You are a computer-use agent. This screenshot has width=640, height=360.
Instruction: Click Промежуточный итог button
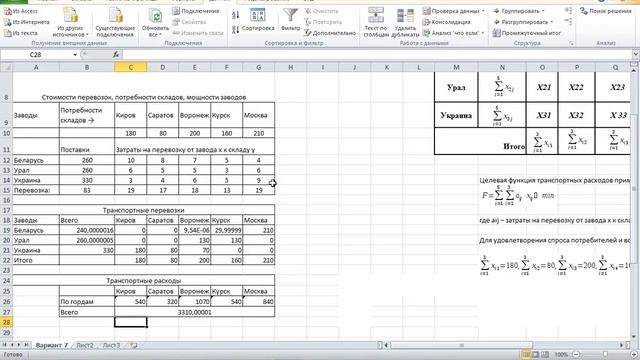(x=527, y=33)
